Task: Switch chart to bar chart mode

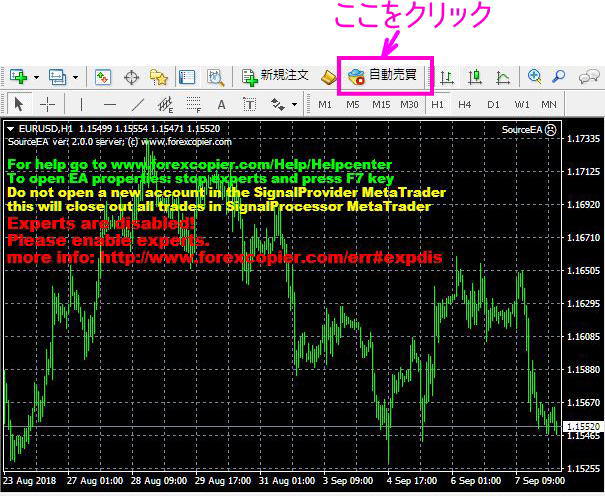Action: point(447,76)
